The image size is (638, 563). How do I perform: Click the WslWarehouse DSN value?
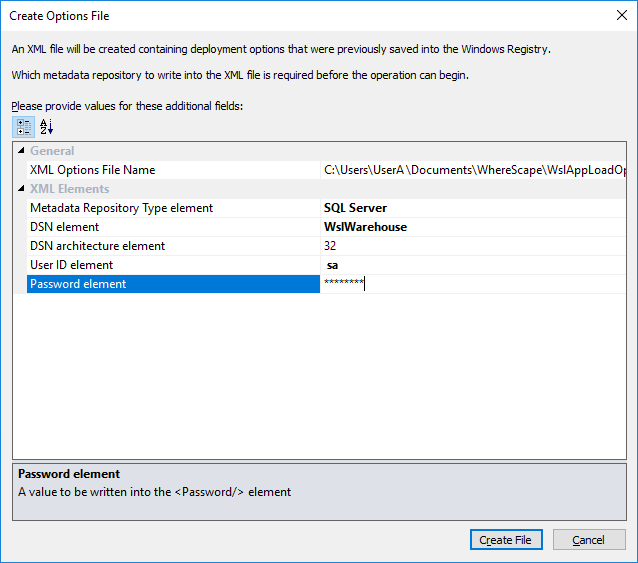tap(365, 227)
